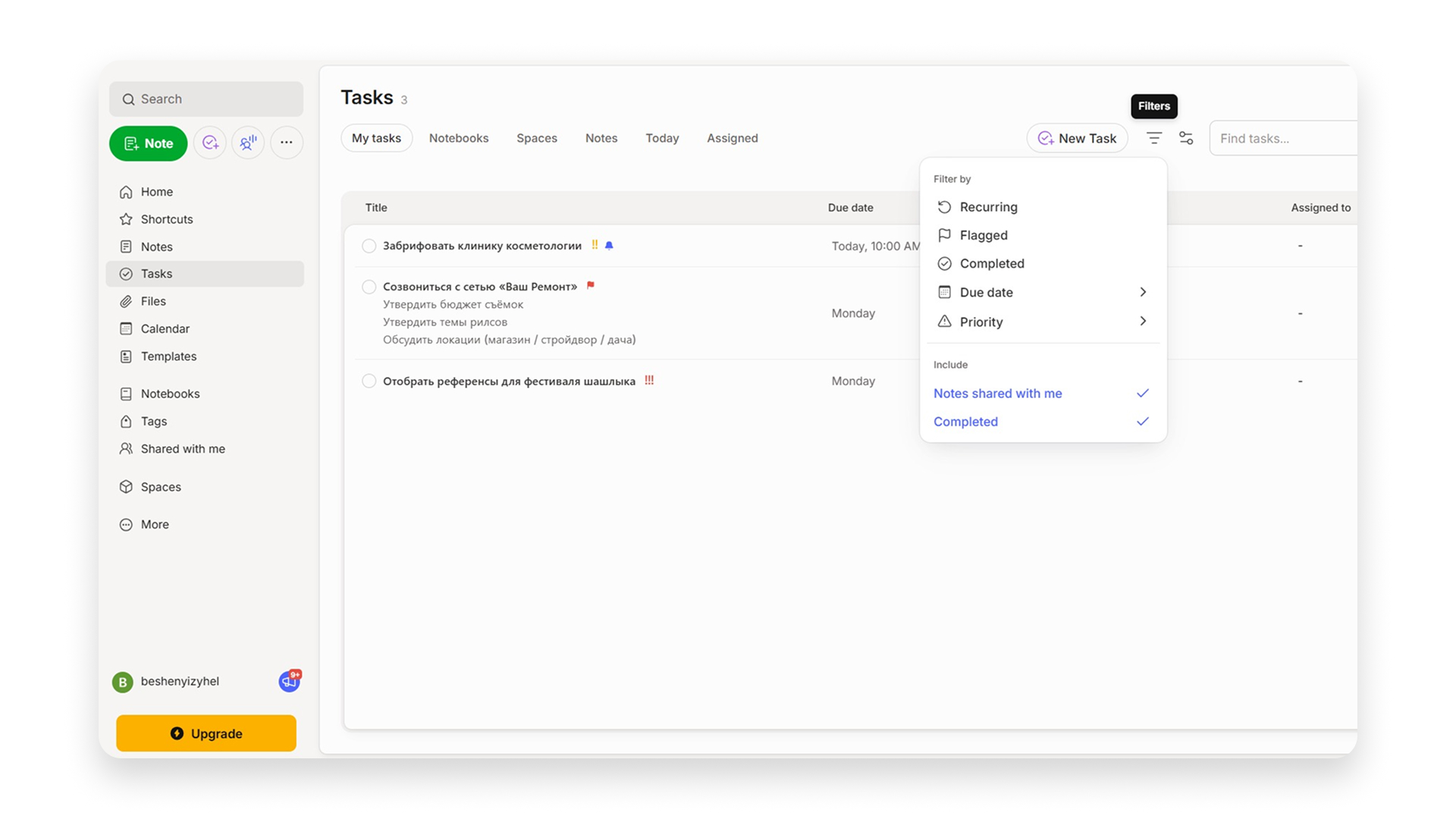Click the red flag on «Ваш Ремонт» task
1456x819 pixels.
591,286
